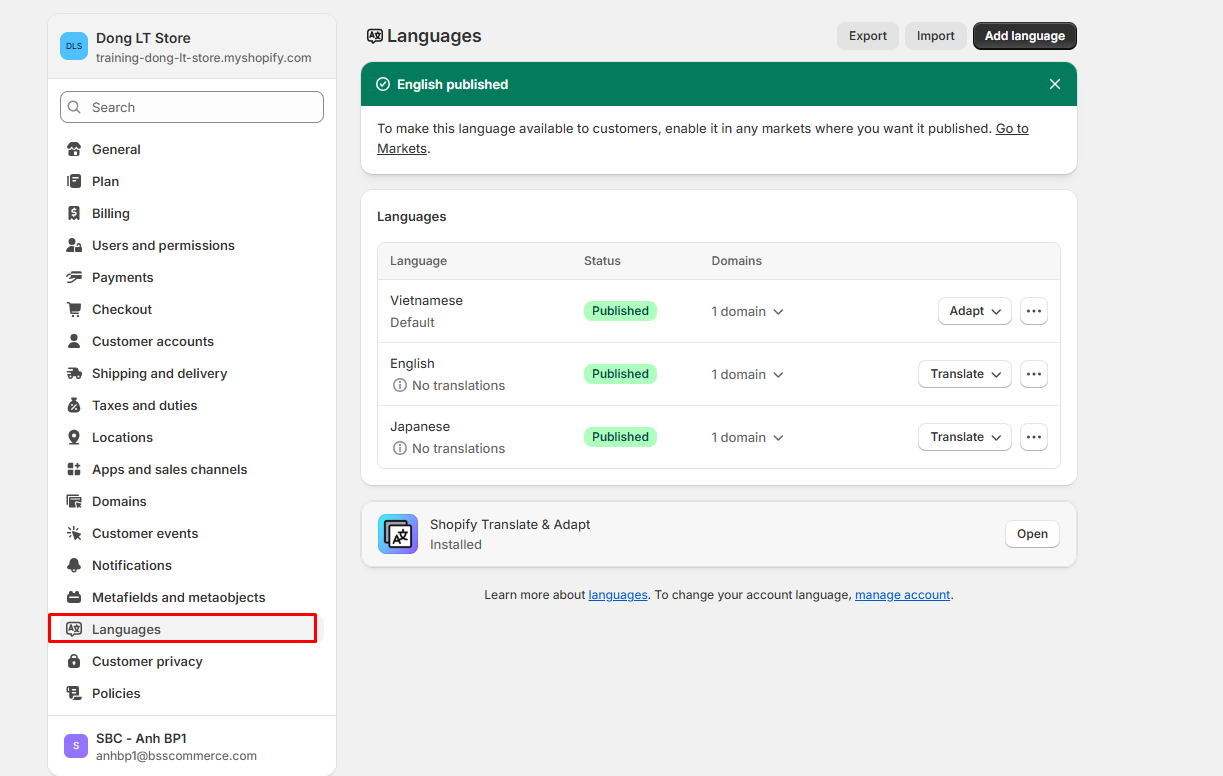Go to Customer privacy settings
1223x776 pixels.
147,661
